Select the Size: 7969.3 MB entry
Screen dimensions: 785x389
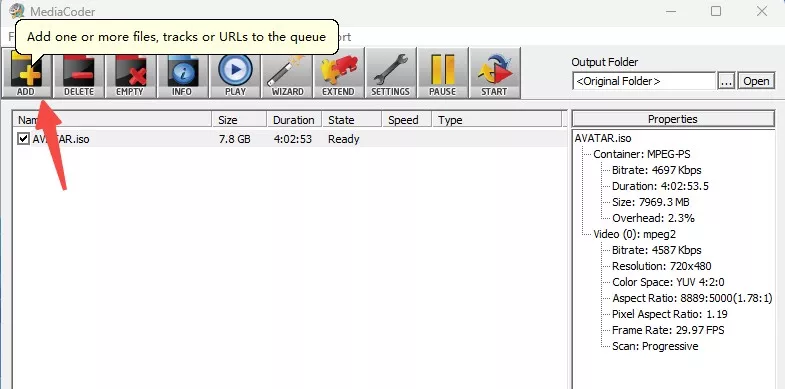pyautogui.click(x=651, y=202)
